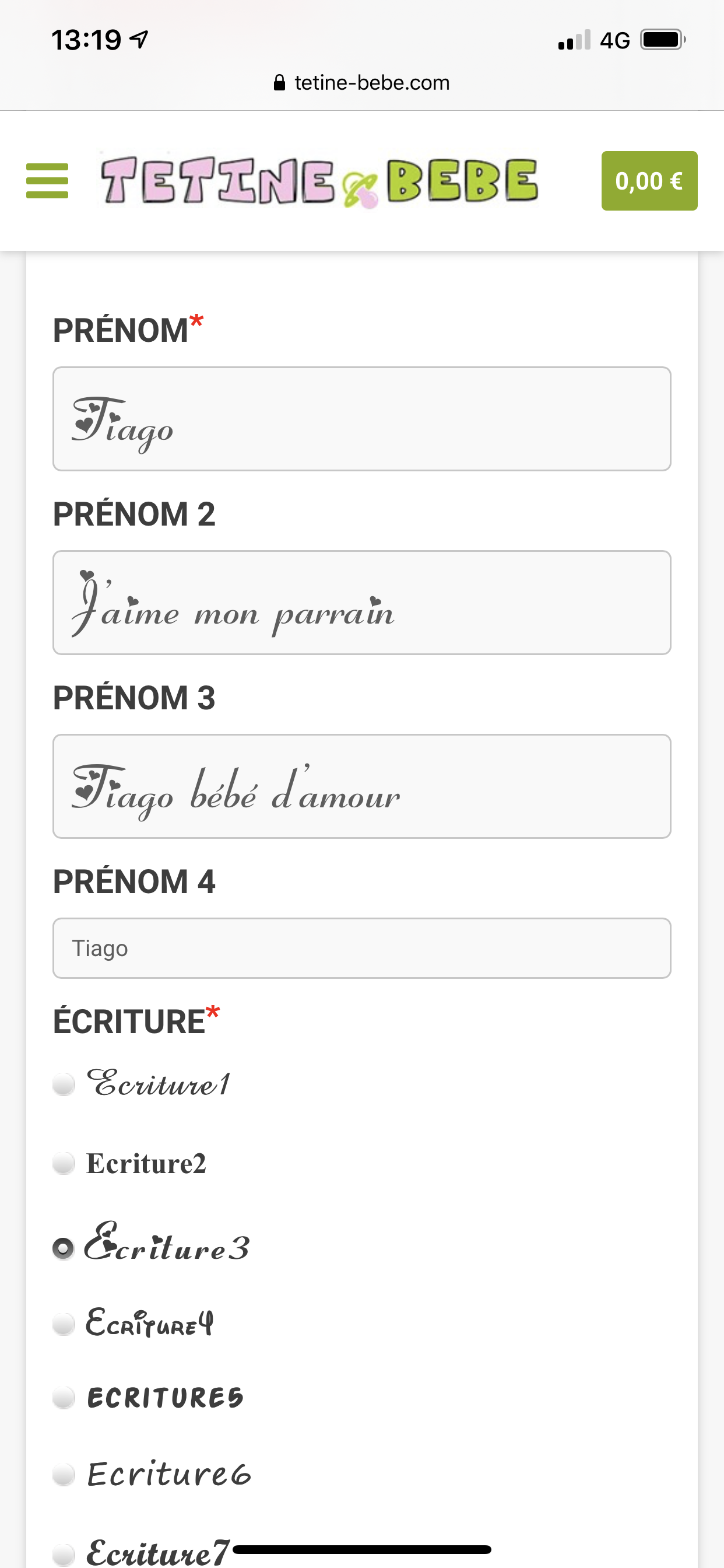
Task: Tap the cellular signal bars icon
Action: tap(574, 40)
